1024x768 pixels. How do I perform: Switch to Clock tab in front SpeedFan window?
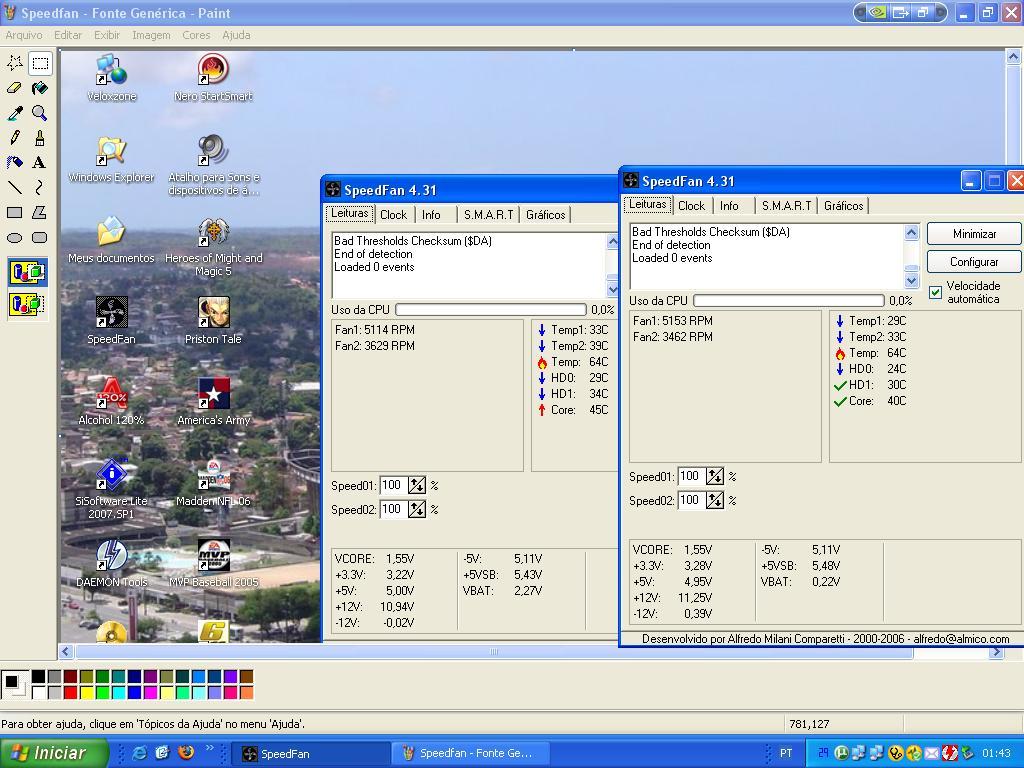(691, 206)
